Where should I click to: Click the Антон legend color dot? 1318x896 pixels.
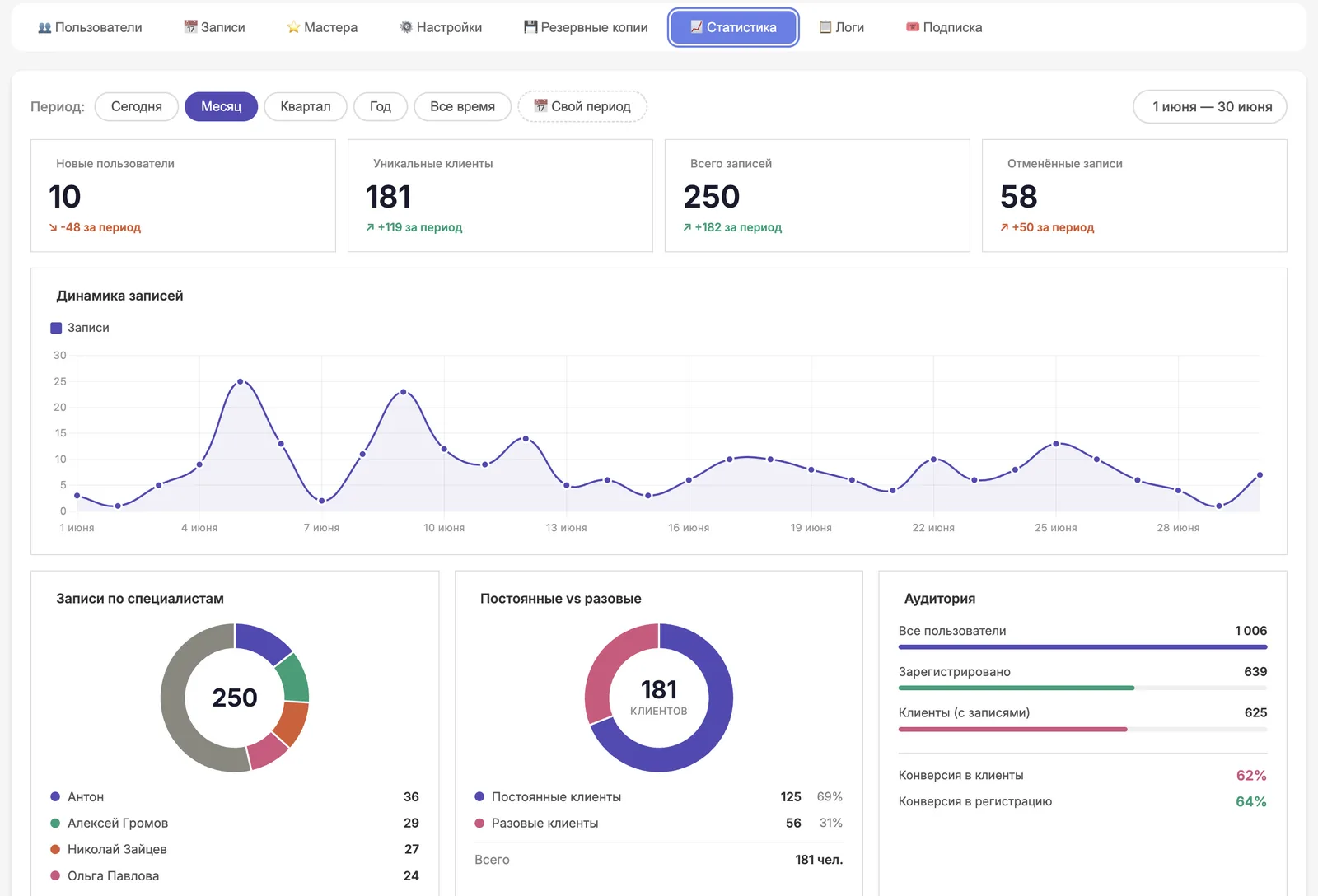tap(55, 796)
